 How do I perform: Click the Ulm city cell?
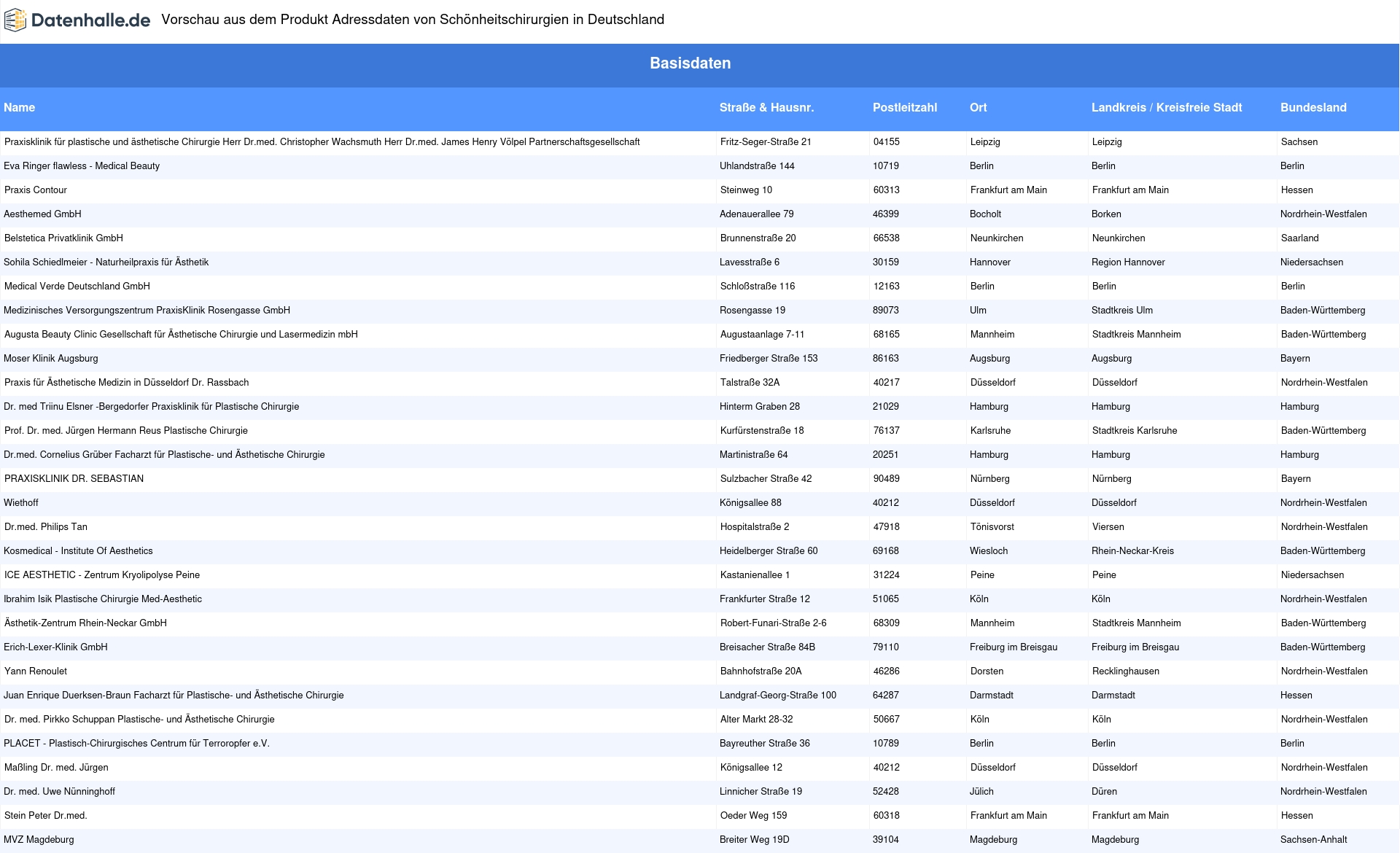978,311
